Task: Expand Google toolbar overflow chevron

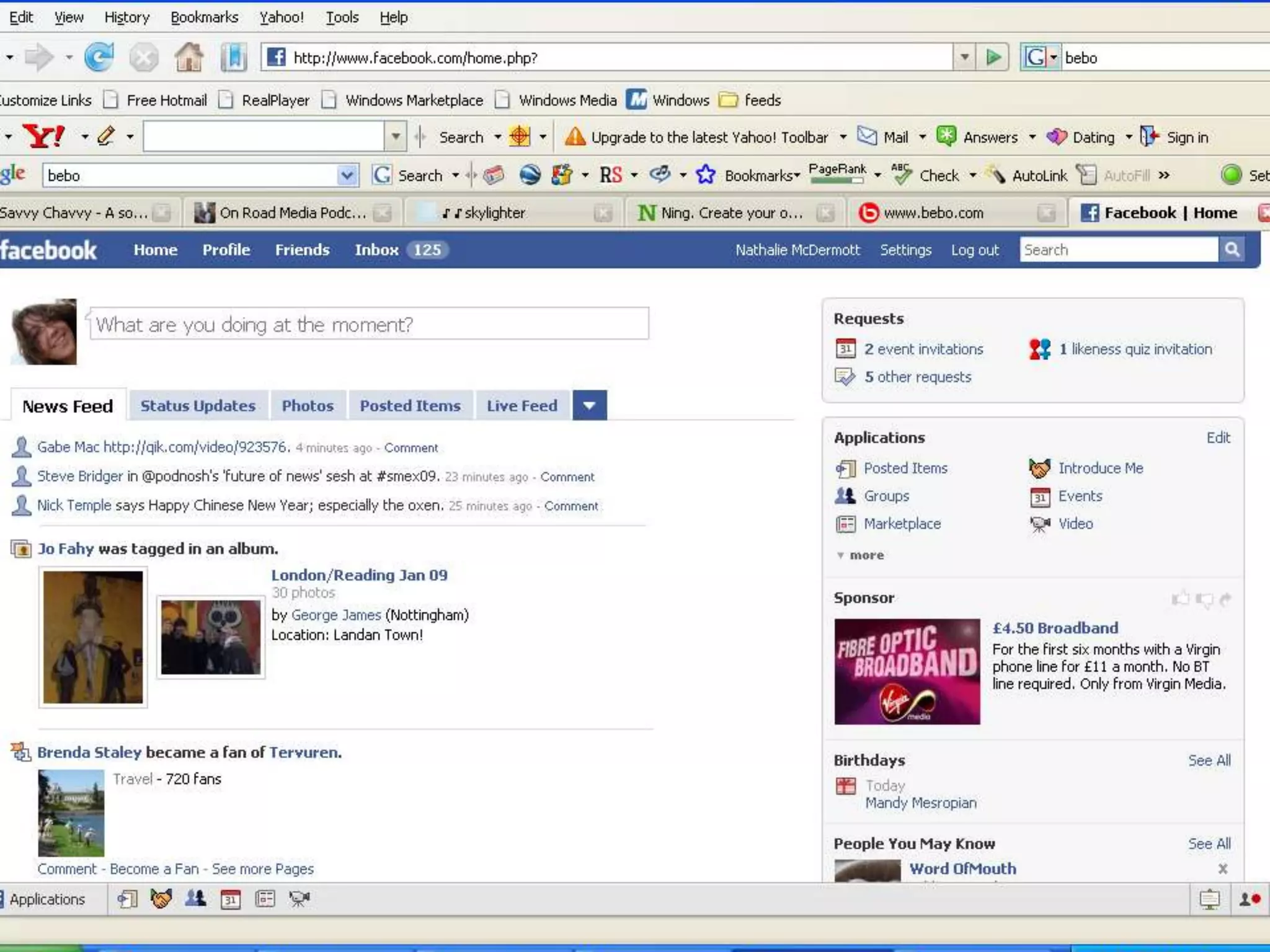Action: 1164,175
